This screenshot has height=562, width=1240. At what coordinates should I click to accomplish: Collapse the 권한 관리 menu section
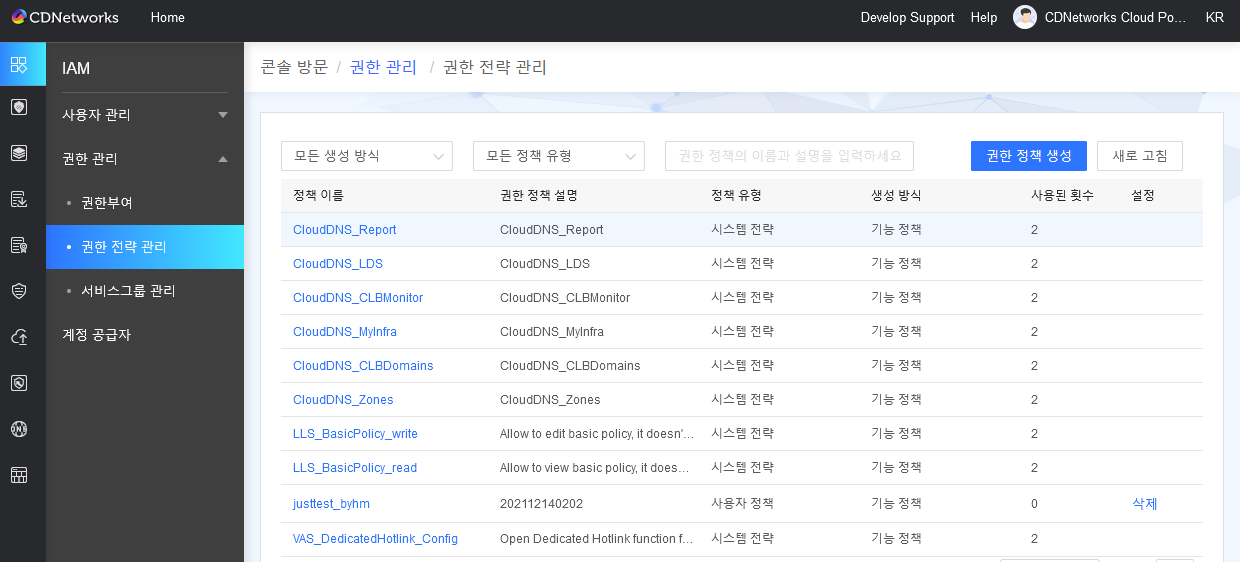145,159
